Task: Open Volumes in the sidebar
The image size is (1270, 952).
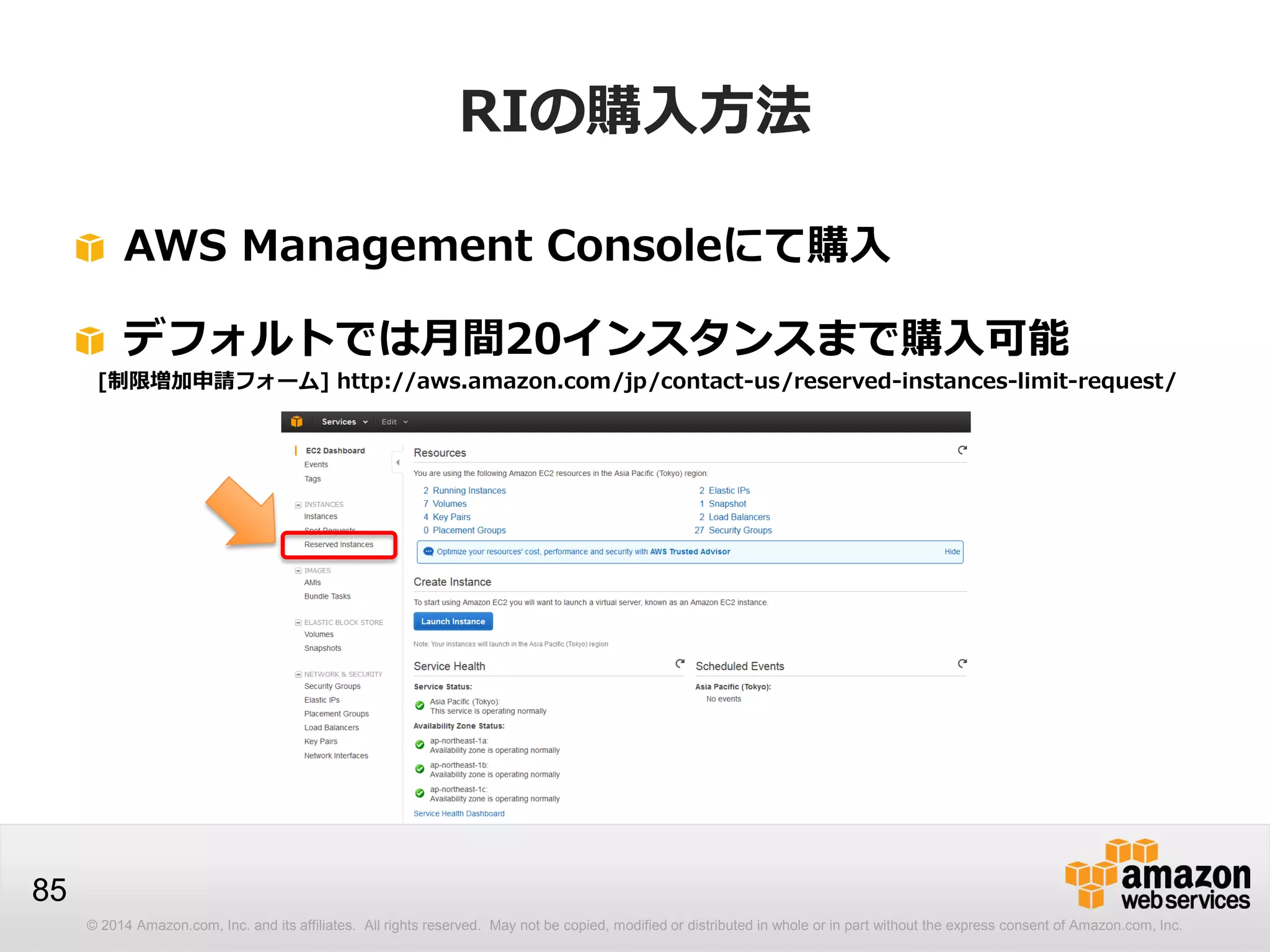Action: click(x=319, y=635)
